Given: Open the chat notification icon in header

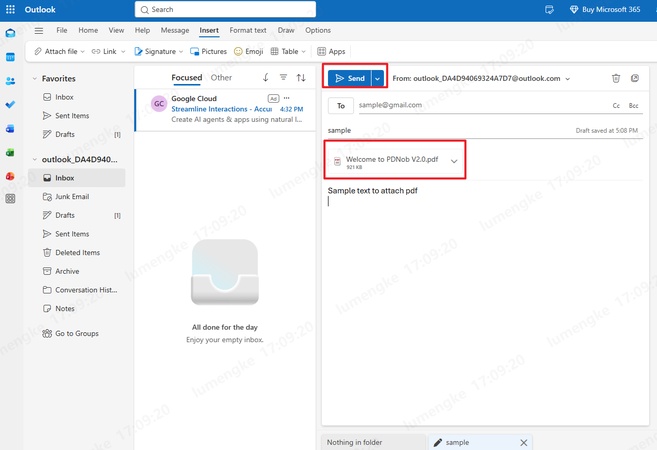Looking at the screenshot, I should click(x=549, y=9).
